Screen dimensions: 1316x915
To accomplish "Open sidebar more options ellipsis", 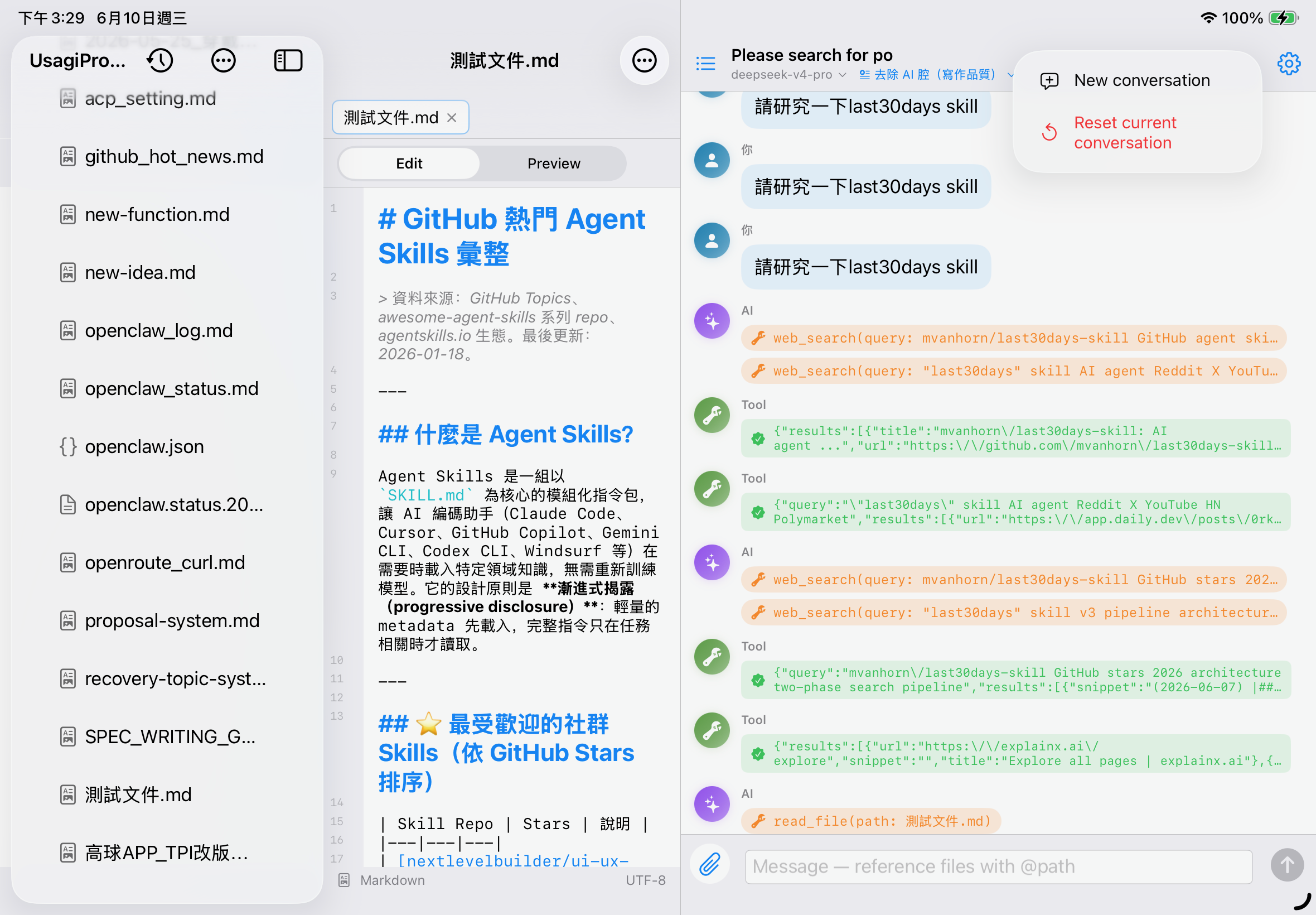I will click(x=224, y=61).
